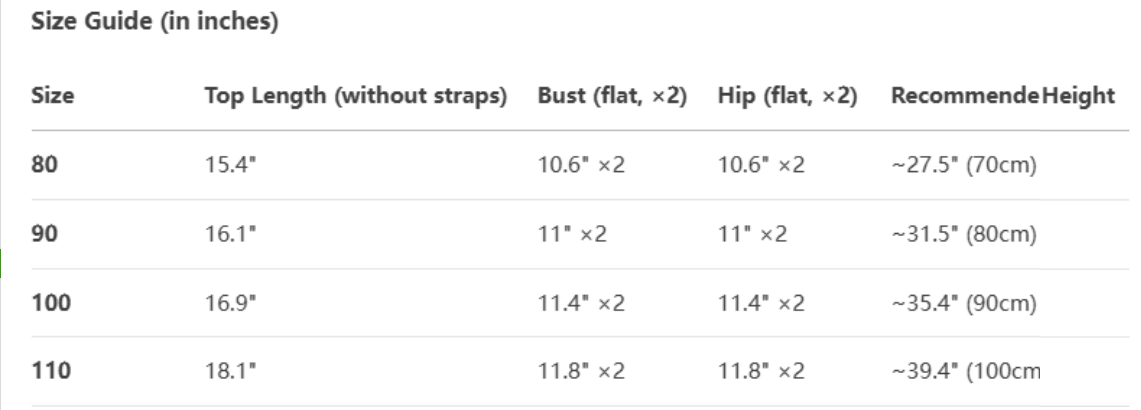The height and width of the screenshot is (410, 1141).
Task: Click the bust value in size 80 row
Action: pyautogui.click(x=581, y=164)
